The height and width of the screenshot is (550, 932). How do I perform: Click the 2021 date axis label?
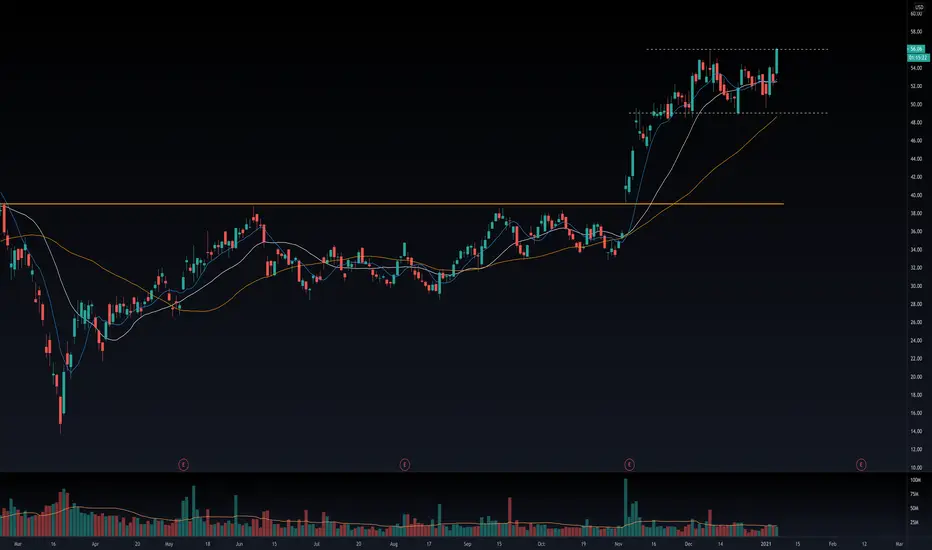pos(766,543)
